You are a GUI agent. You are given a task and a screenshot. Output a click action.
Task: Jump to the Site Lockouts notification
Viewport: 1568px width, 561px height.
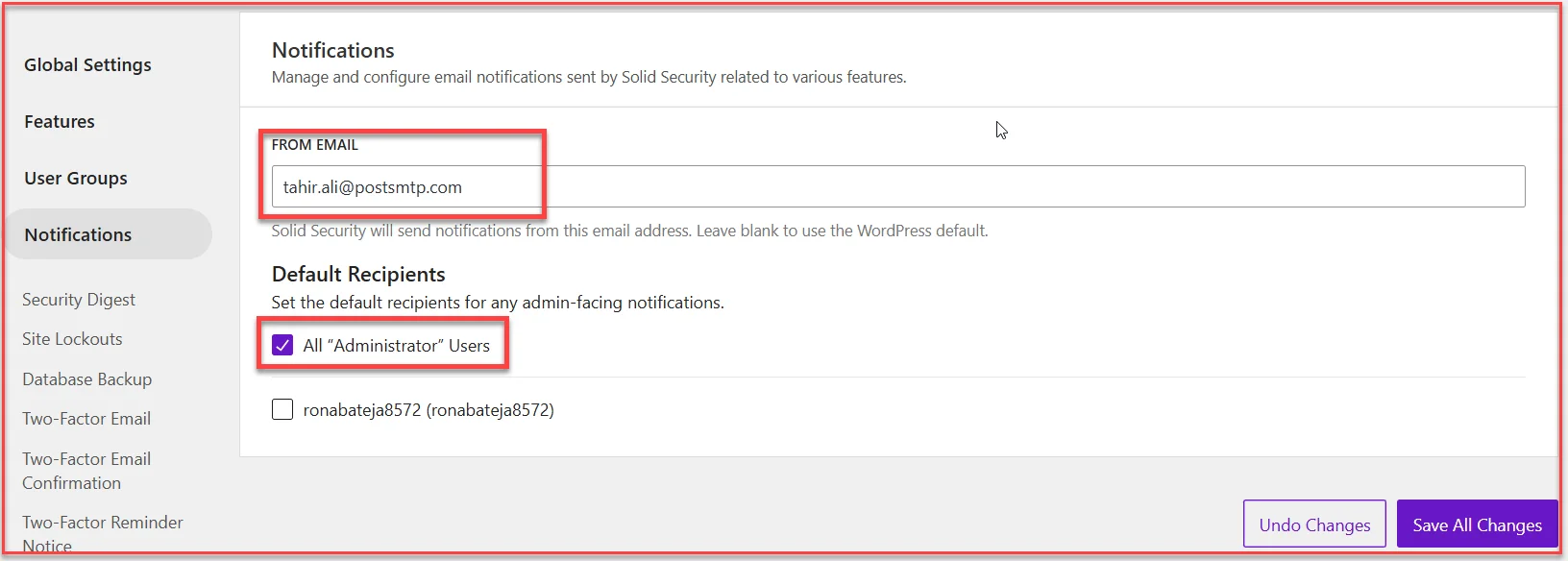[x=72, y=339]
